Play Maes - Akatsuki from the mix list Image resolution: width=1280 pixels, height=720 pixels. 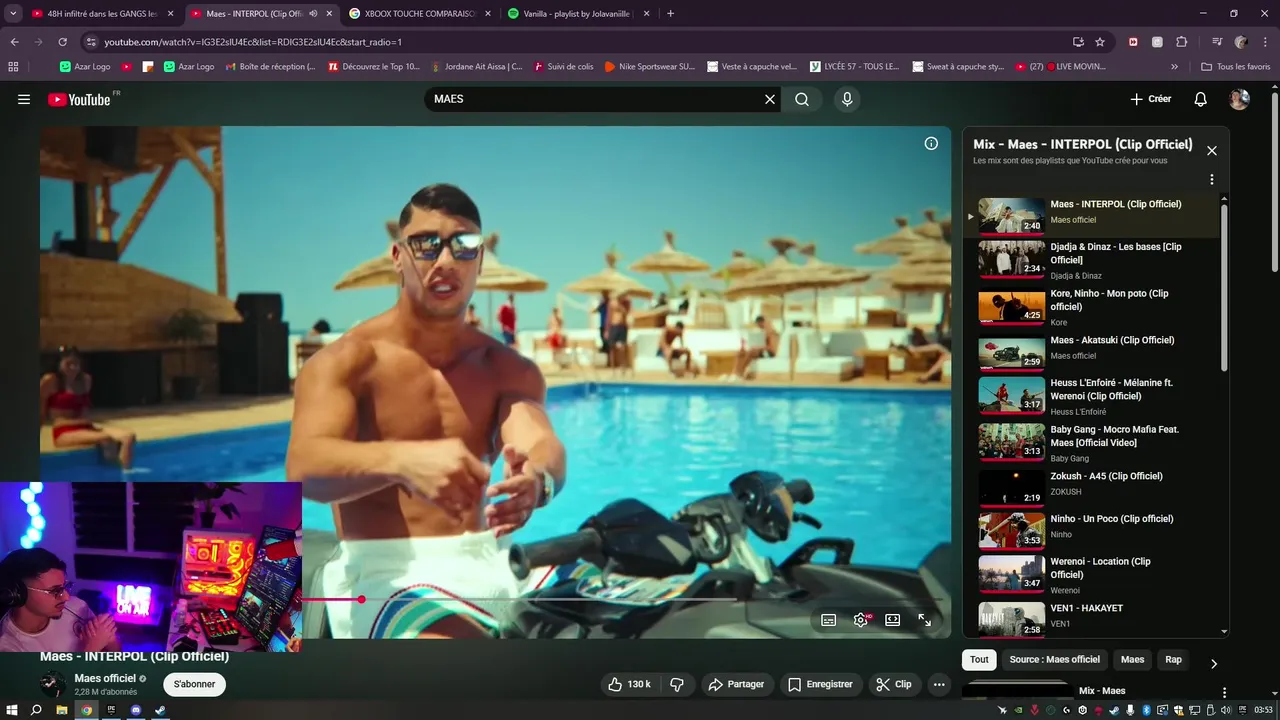[x=1091, y=352]
